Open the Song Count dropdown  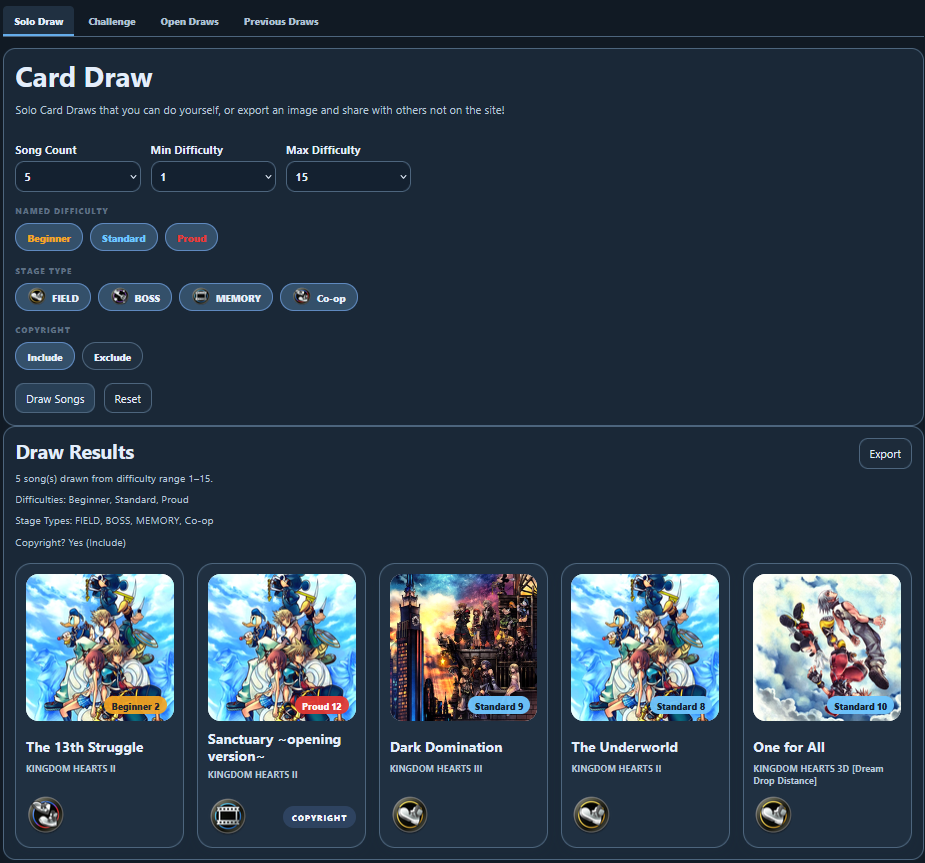tap(78, 176)
